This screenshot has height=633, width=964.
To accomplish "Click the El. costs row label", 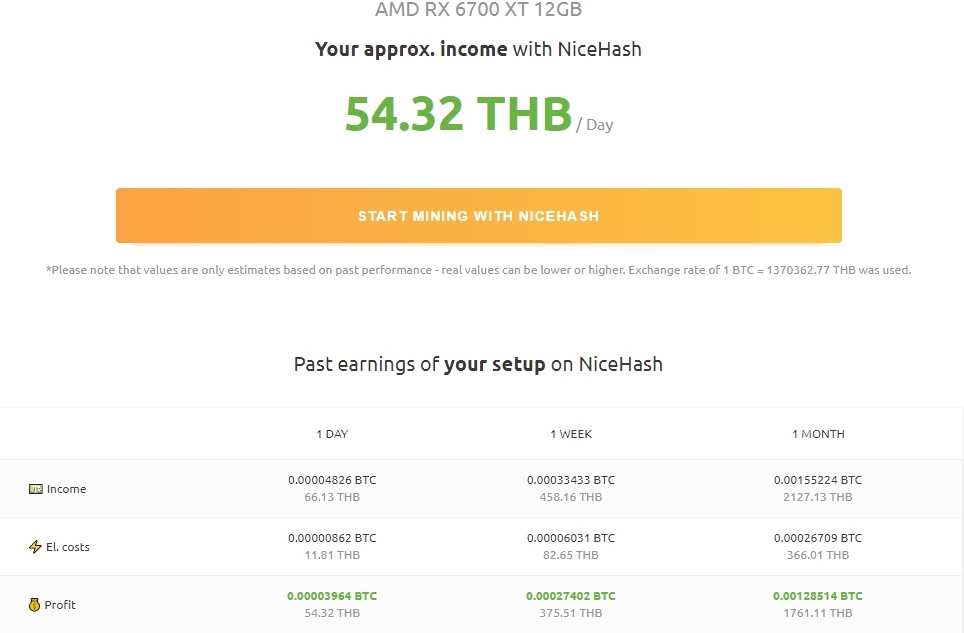I will click(x=68, y=547).
